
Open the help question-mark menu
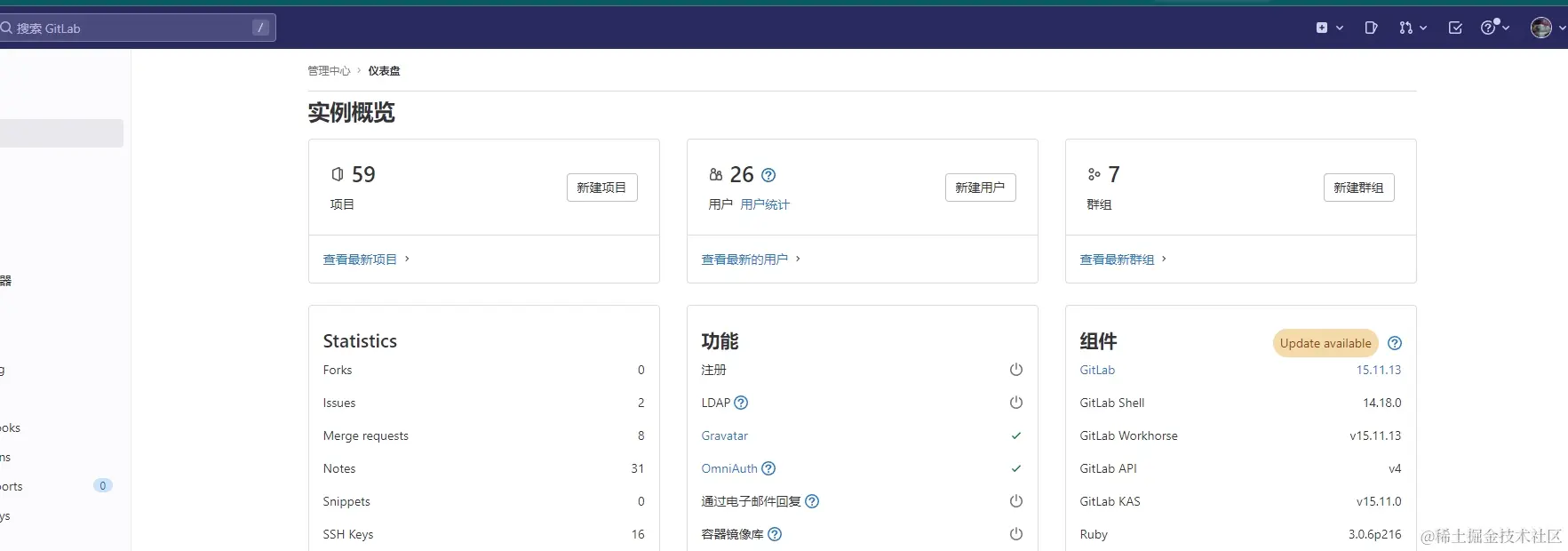click(1495, 28)
